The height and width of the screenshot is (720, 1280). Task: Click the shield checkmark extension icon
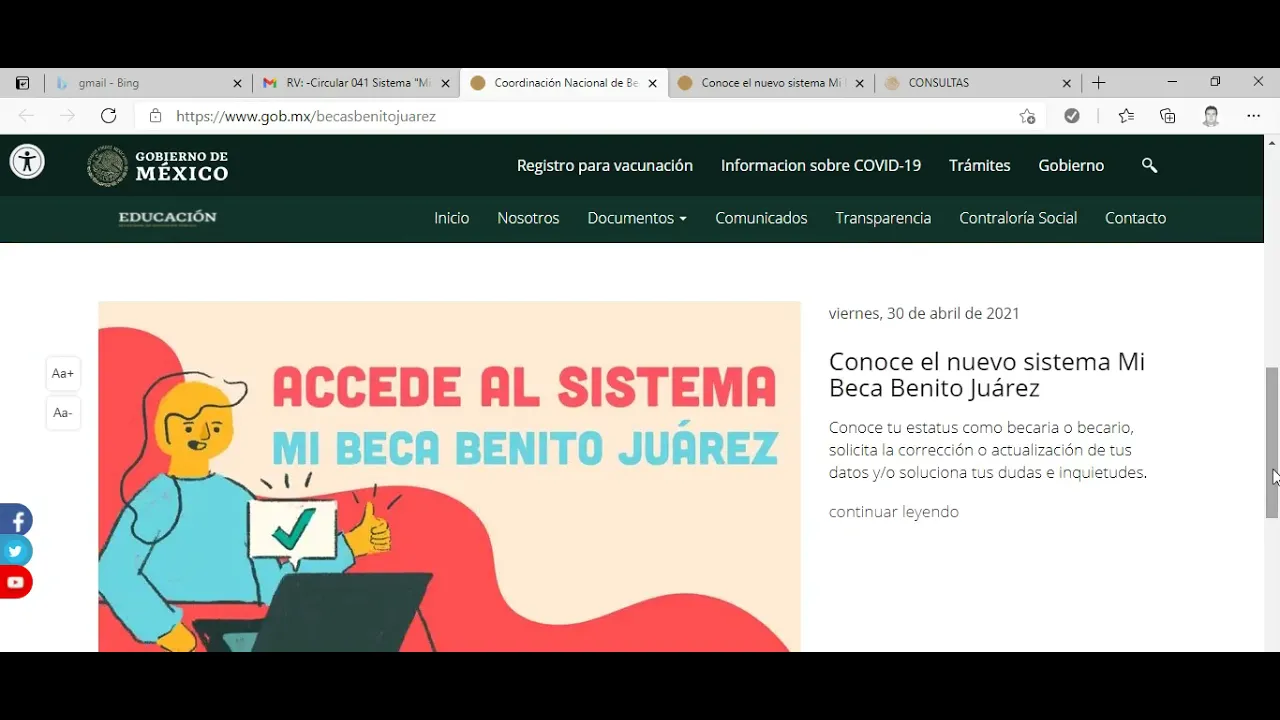click(x=1072, y=116)
